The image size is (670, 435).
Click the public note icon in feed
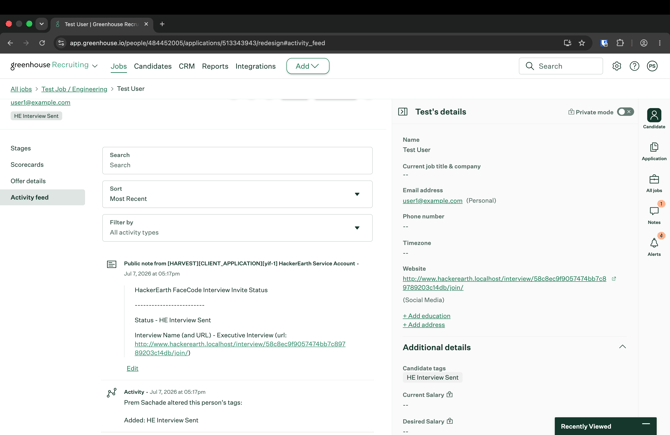112,265
